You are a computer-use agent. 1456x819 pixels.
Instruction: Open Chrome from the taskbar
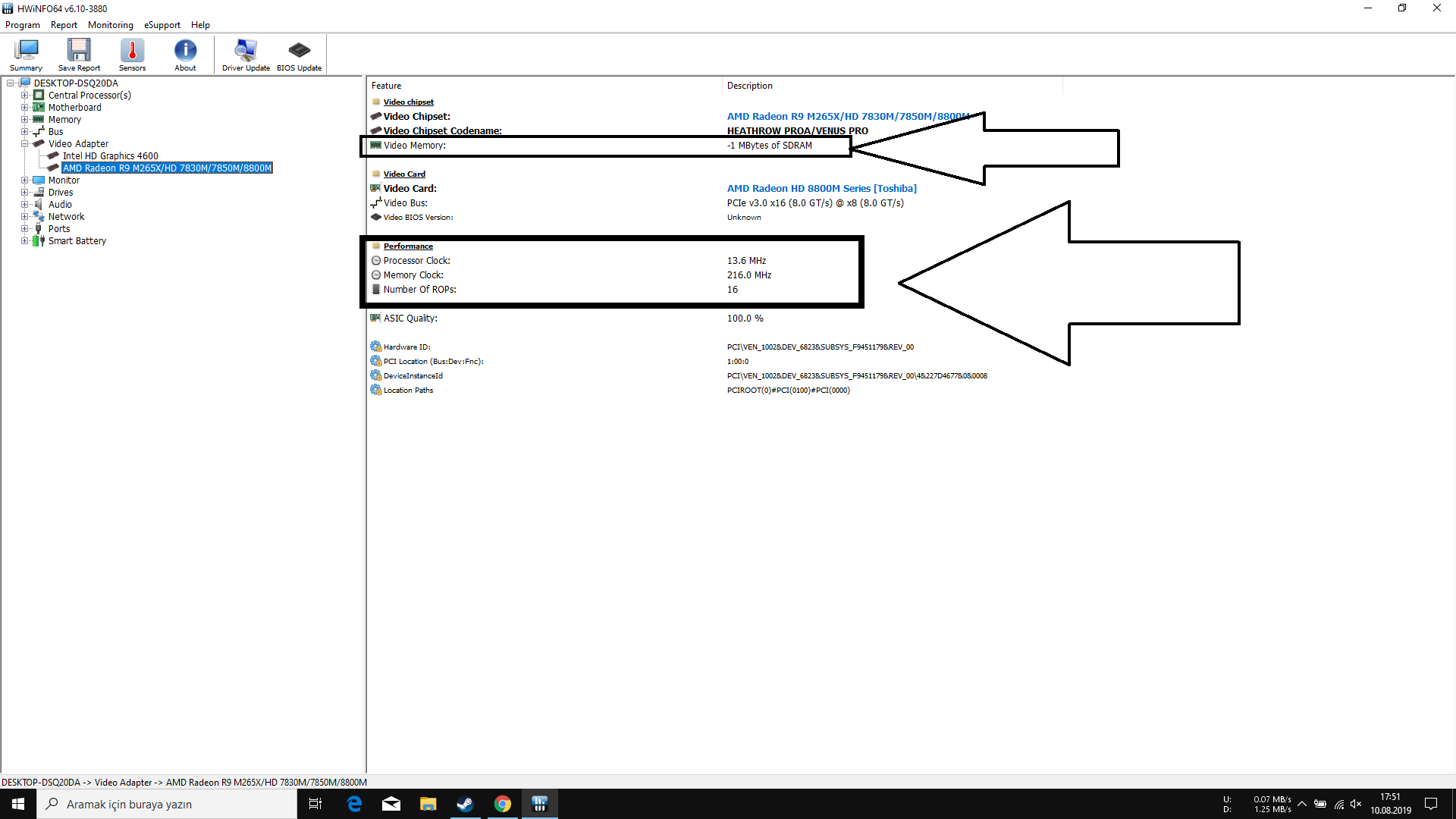(x=502, y=804)
